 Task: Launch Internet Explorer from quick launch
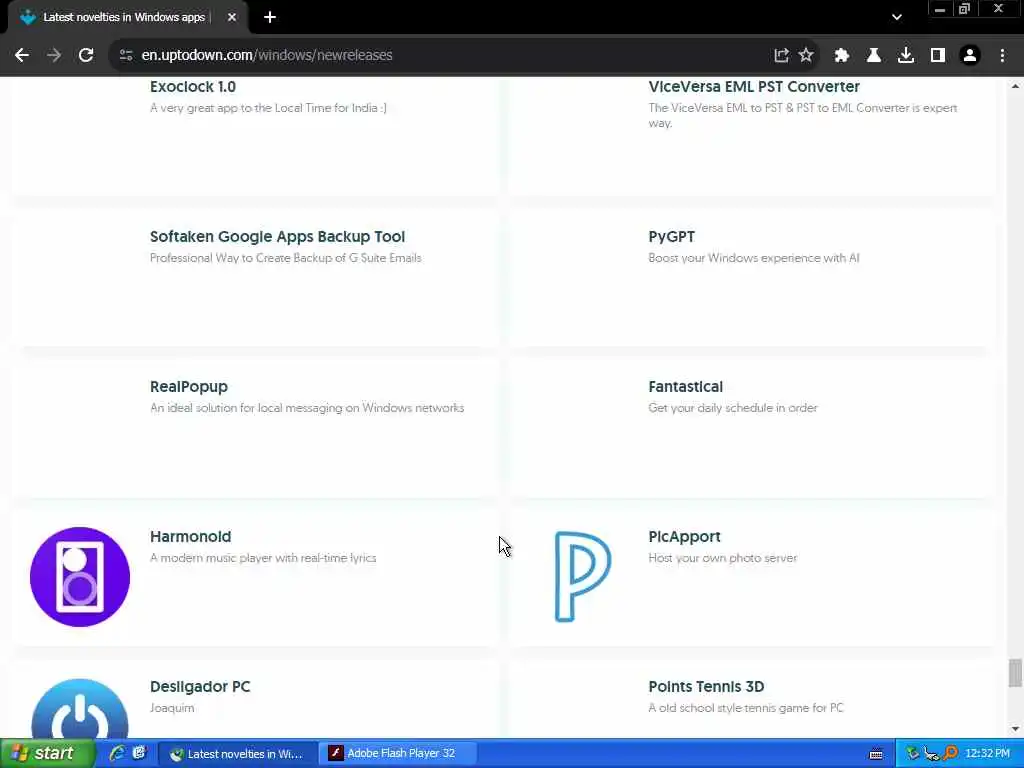pyautogui.click(x=118, y=753)
